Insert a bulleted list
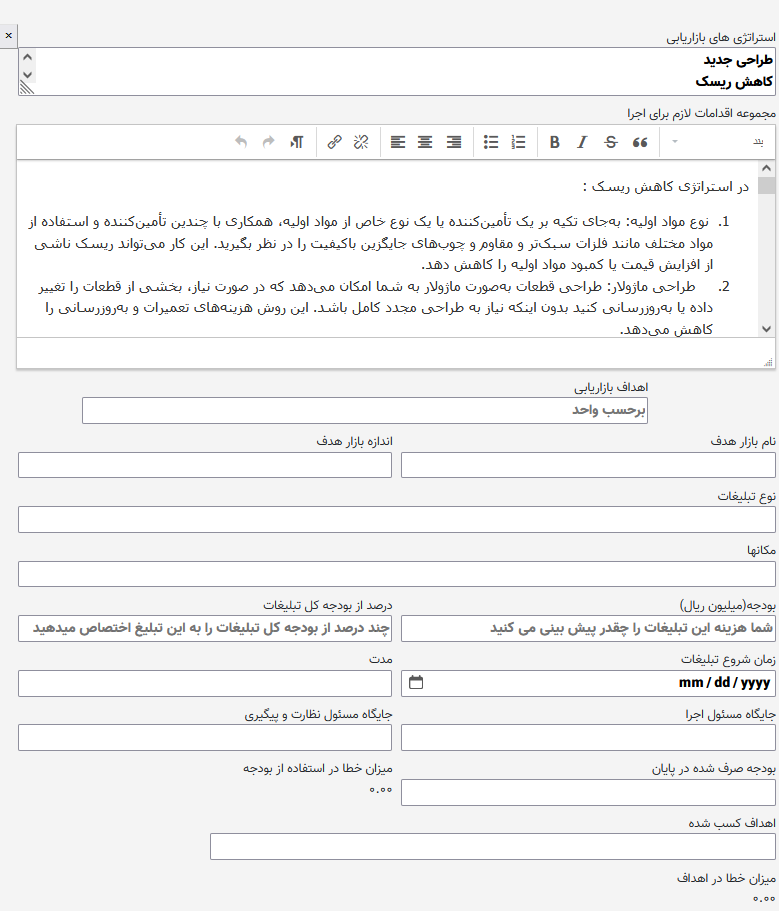The height and width of the screenshot is (911, 779). (x=491, y=142)
